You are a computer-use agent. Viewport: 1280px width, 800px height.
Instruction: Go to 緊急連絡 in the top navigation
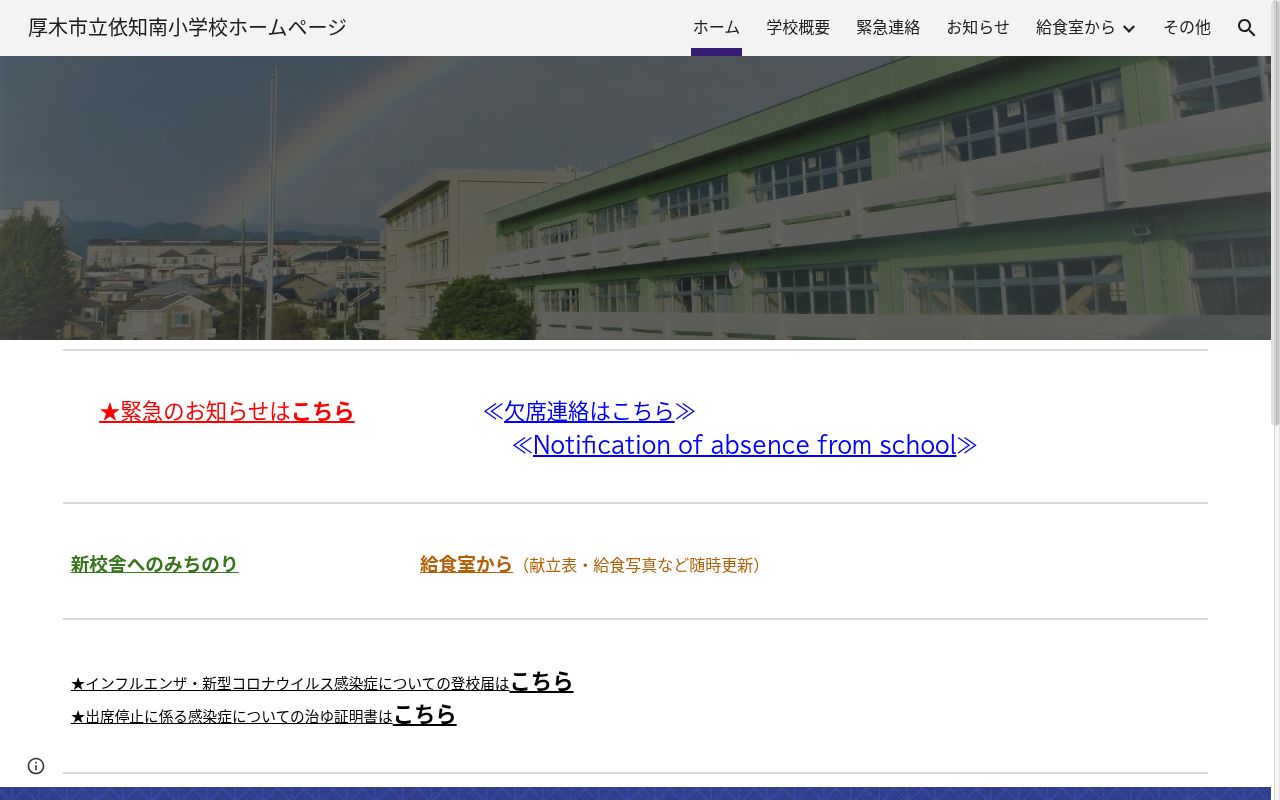tap(888, 28)
